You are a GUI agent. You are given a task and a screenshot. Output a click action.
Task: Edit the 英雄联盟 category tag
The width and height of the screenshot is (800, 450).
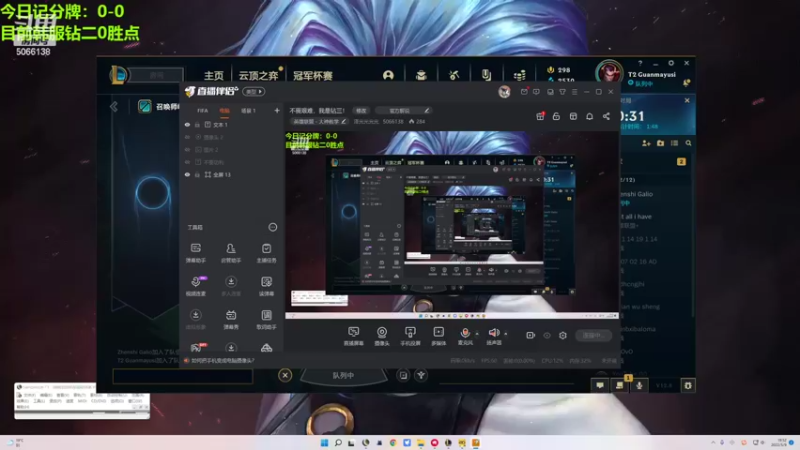click(319, 121)
